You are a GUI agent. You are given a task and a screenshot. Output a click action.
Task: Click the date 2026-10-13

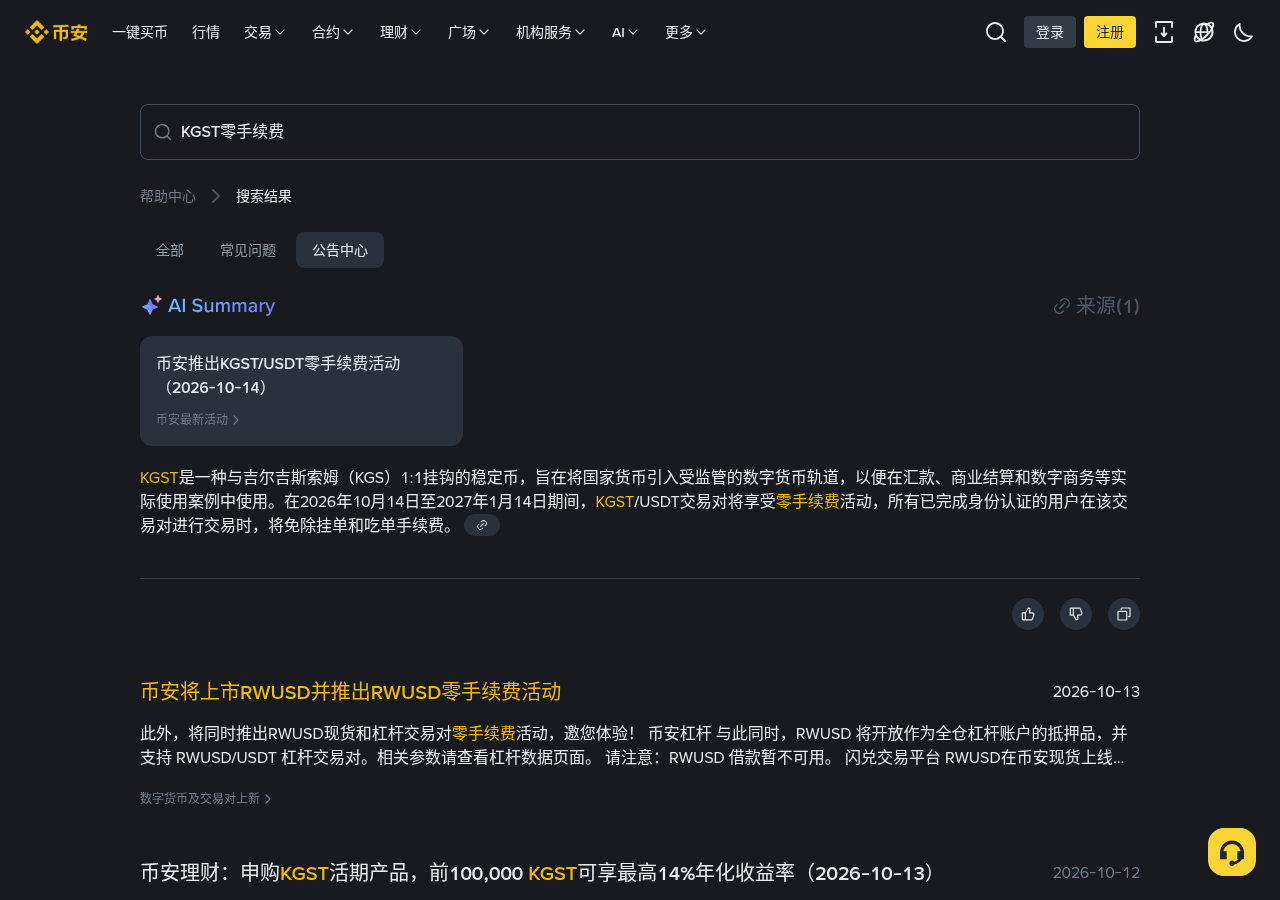click(x=1096, y=692)
